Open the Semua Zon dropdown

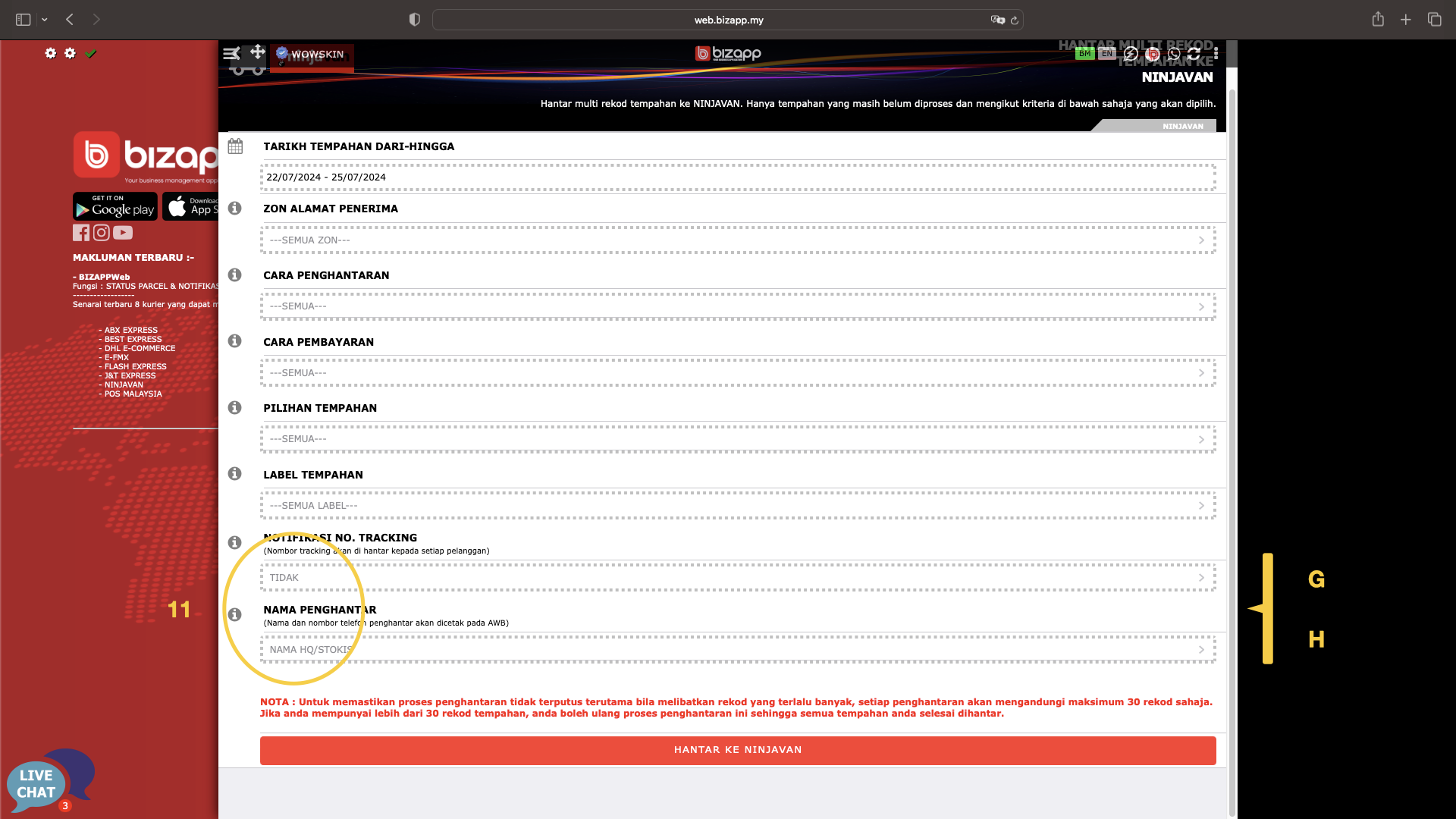click(x=738, y=240)
